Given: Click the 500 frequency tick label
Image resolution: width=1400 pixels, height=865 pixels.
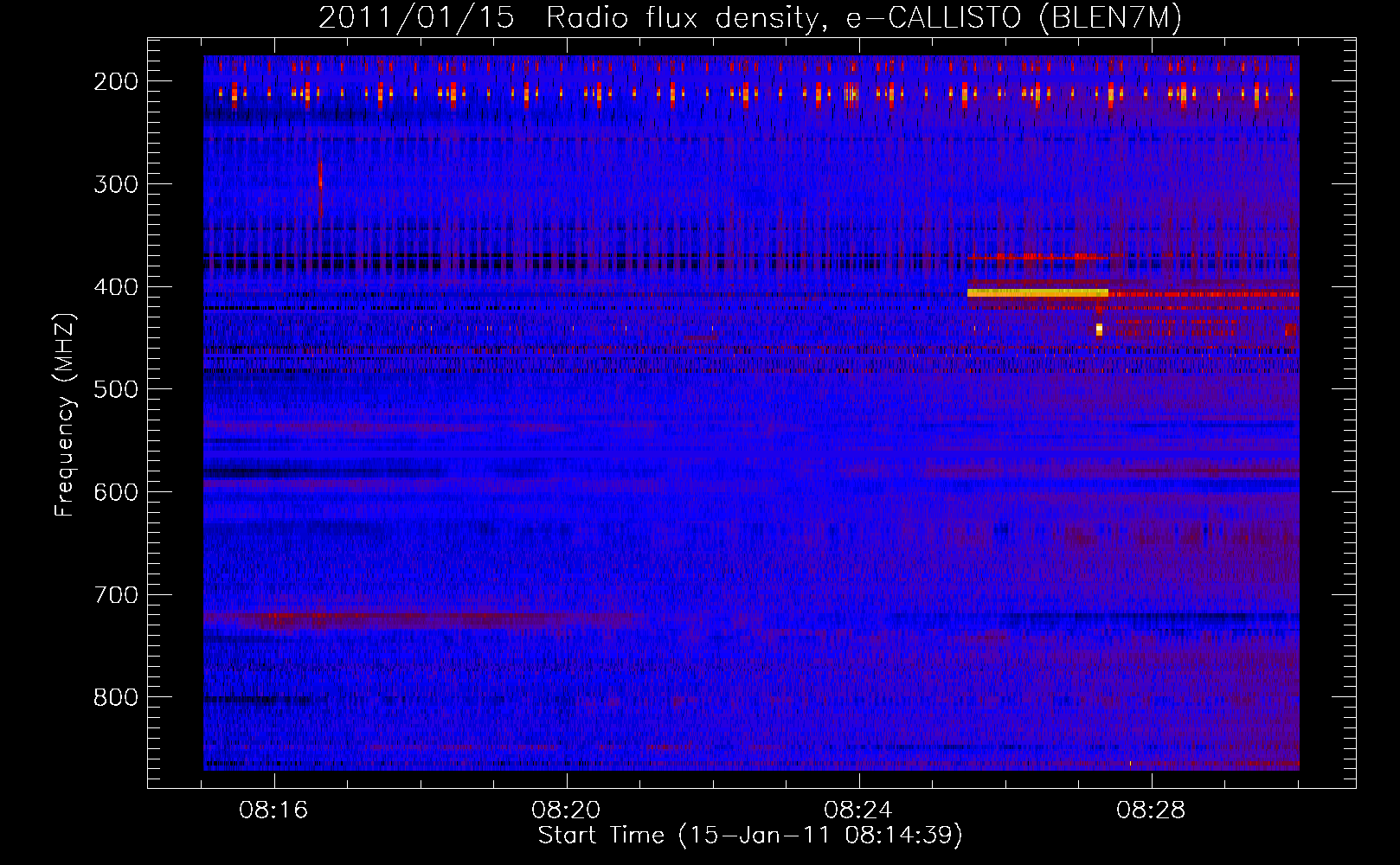Looking at the screenshot, I should 116,389.
